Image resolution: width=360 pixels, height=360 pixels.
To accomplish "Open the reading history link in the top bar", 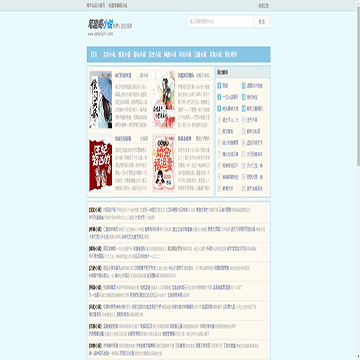I will (264, 5).
